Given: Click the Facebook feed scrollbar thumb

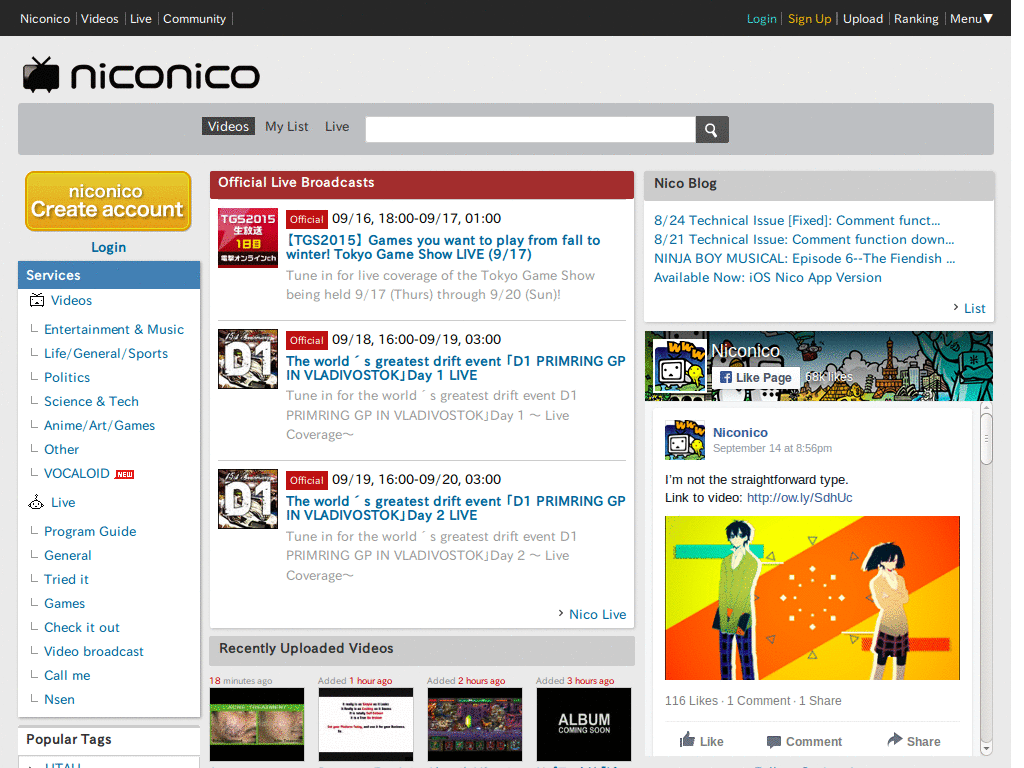Looking at the screenshot, I should pyautogui.click(x=986, y=440).
